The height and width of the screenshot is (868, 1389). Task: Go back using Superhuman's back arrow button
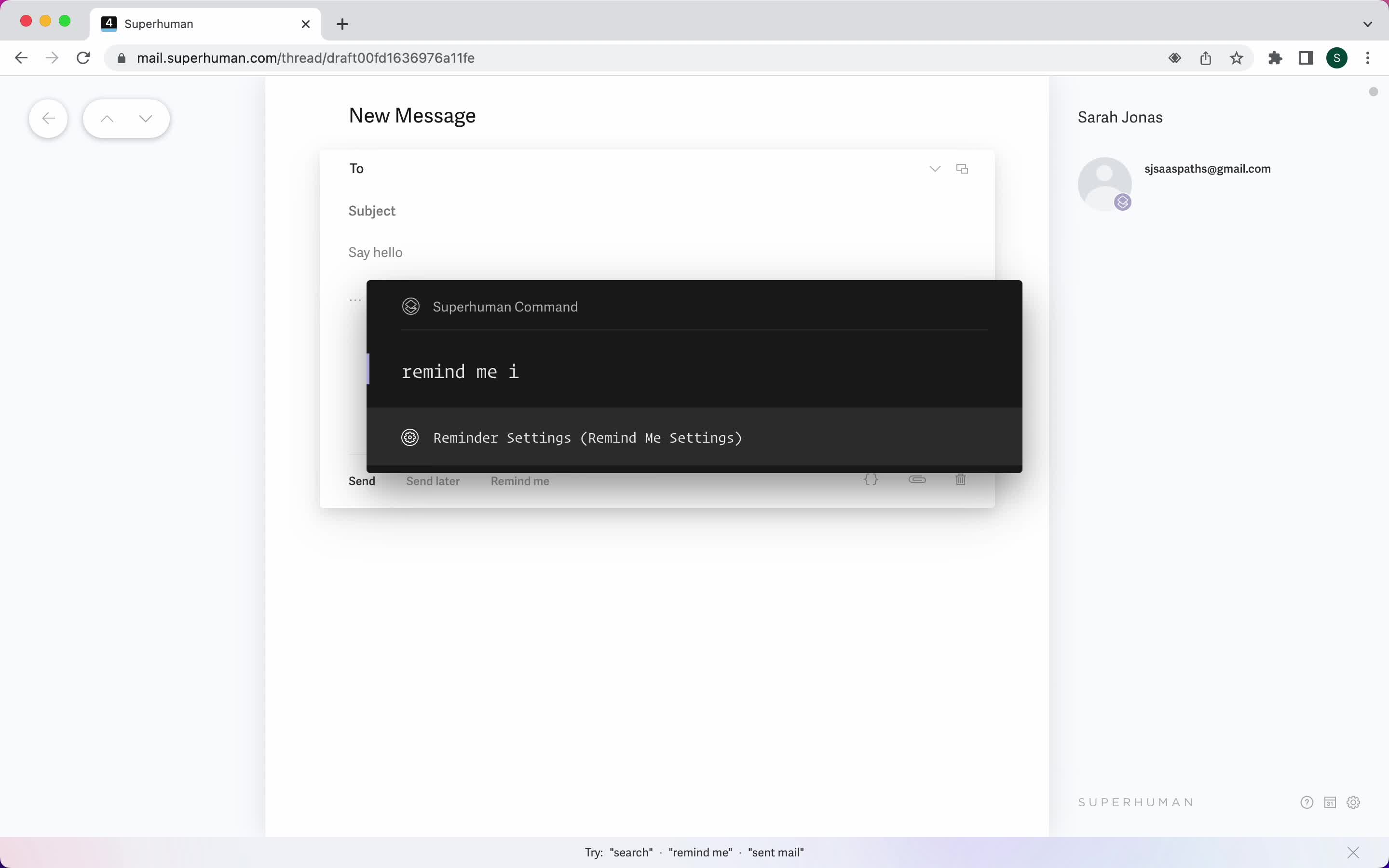pyautogui.click(x=48, y=119)
